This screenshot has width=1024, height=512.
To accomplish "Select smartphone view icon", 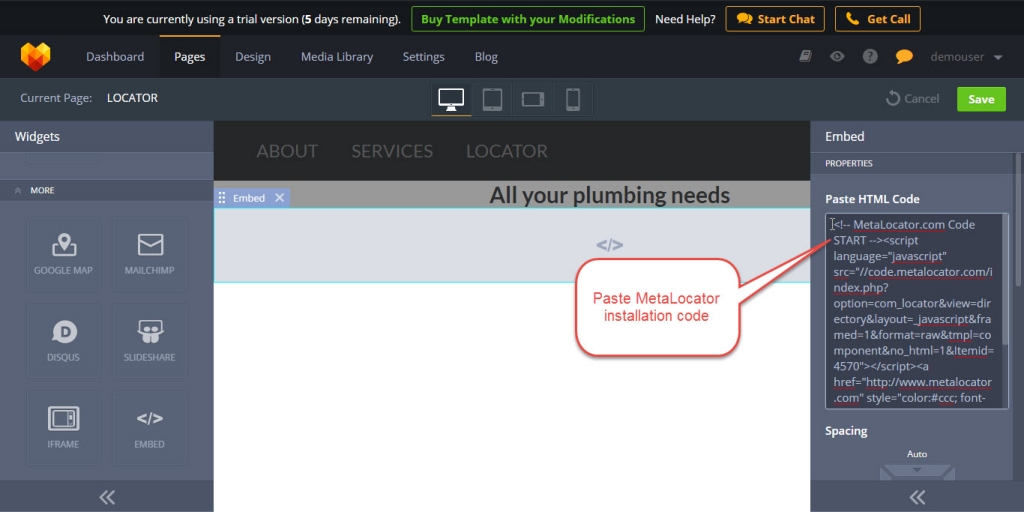I will tap(573, 99).
